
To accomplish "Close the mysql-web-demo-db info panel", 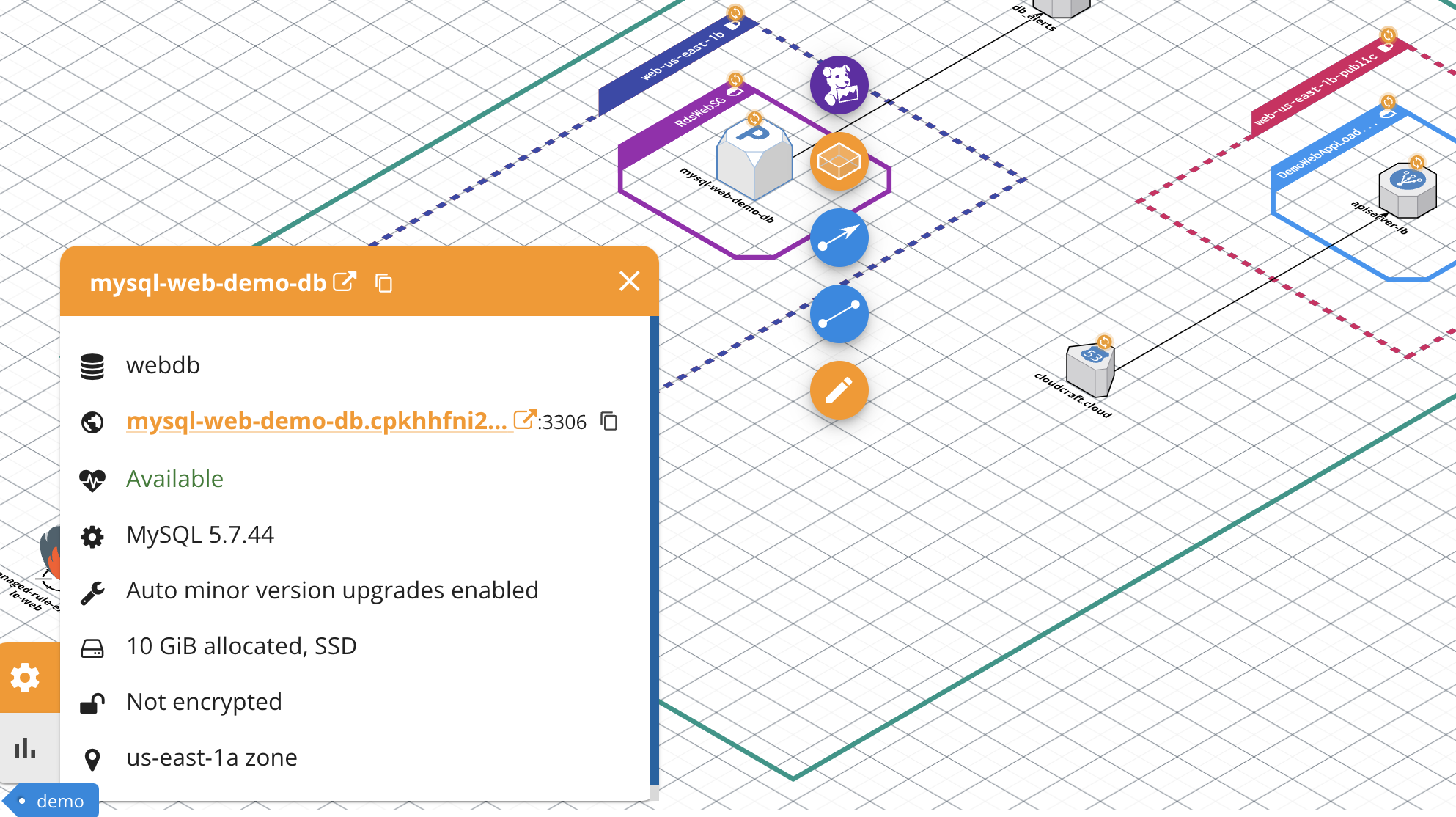I will [x=629, y=281].
